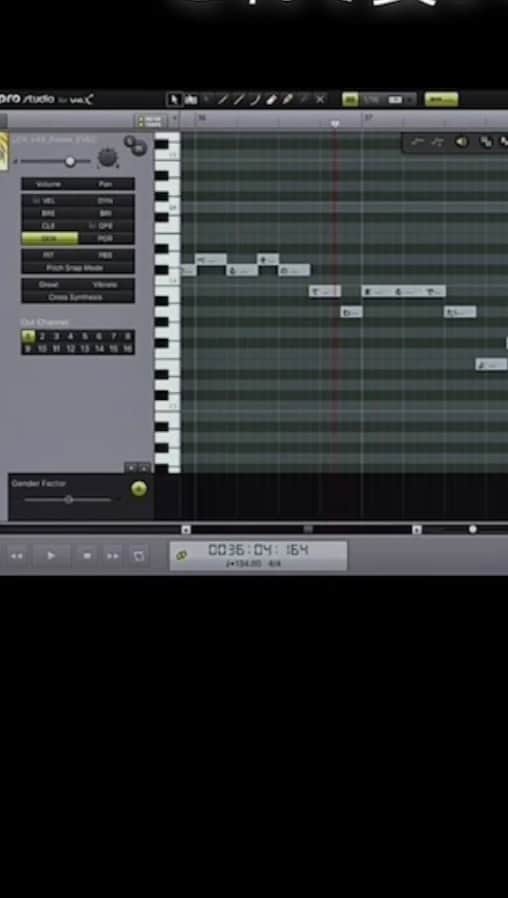The image size is (508, 898).
Task: Click the green button at top right
Action: coord(441,100)
